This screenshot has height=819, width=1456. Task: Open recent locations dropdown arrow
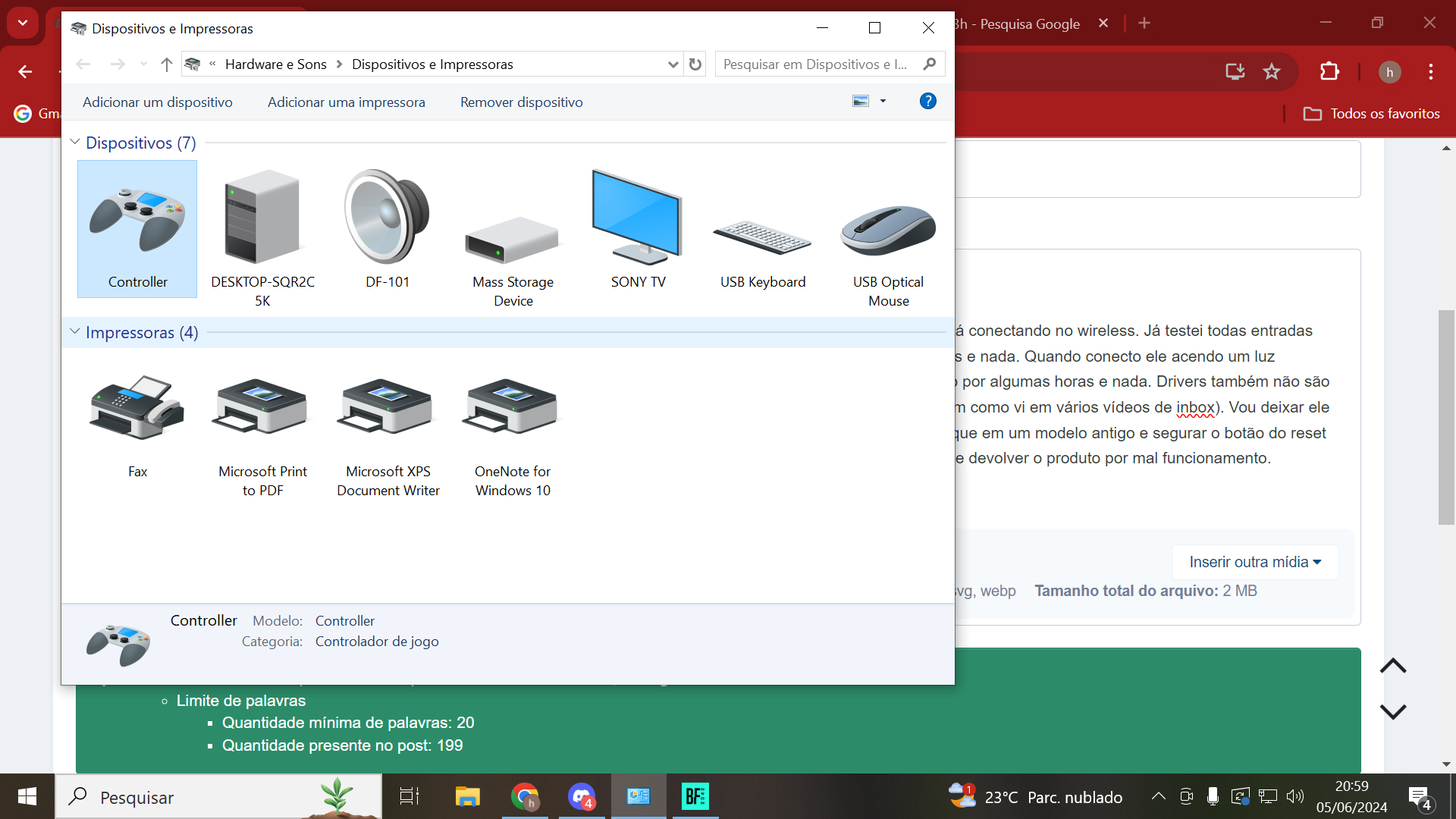tap(143, 64)
